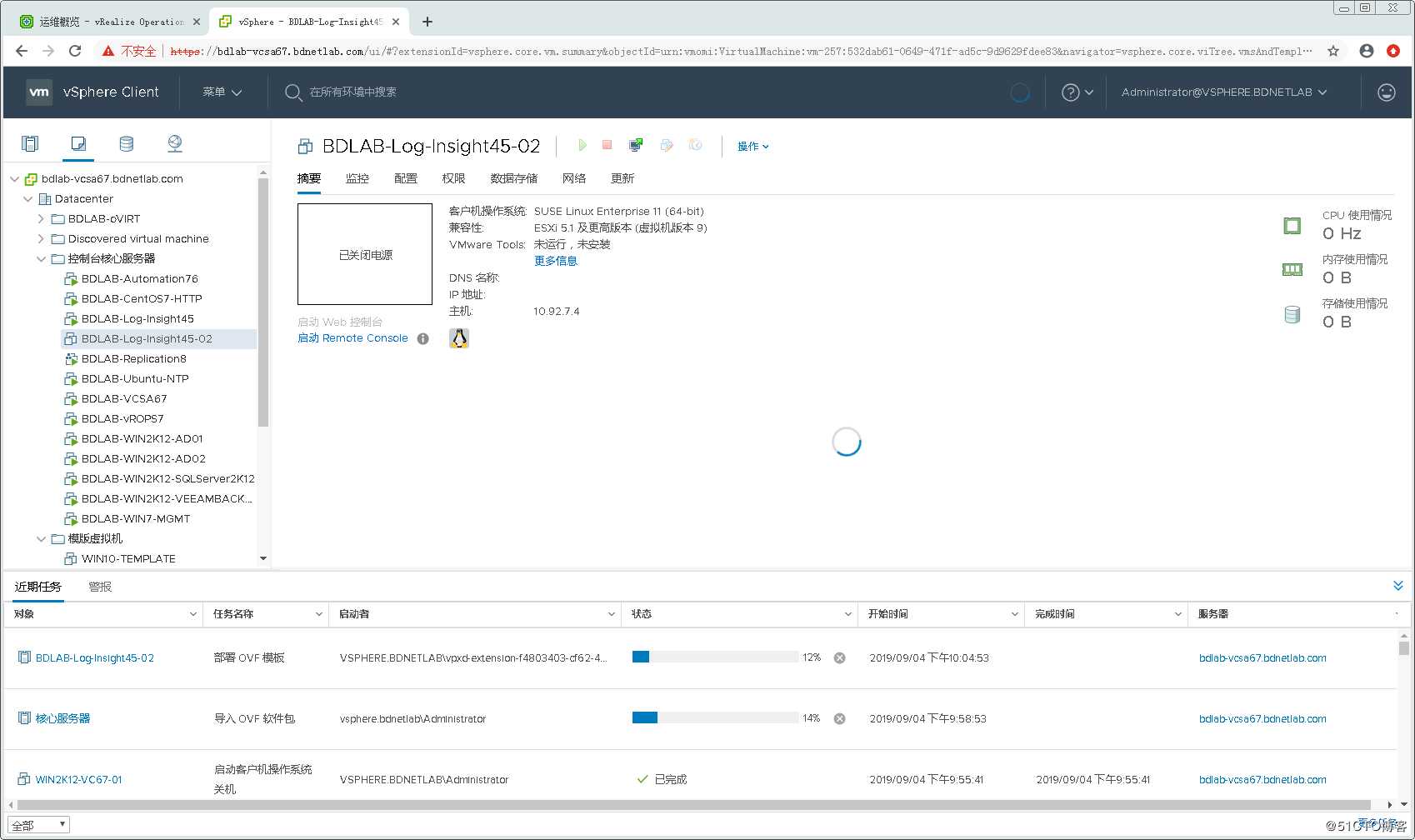Switch to the 监控 tab

click(x=357, y=178)
